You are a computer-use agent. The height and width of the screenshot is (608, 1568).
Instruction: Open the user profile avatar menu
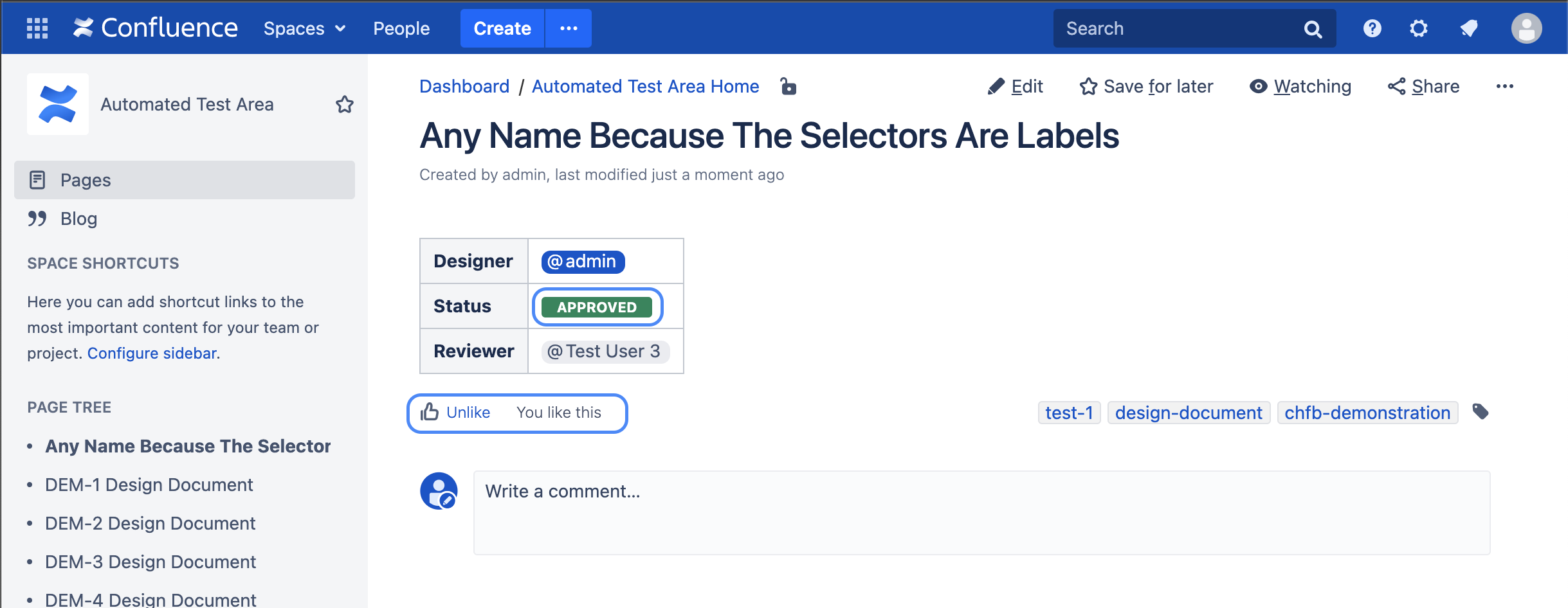[x=1526, y=28]
